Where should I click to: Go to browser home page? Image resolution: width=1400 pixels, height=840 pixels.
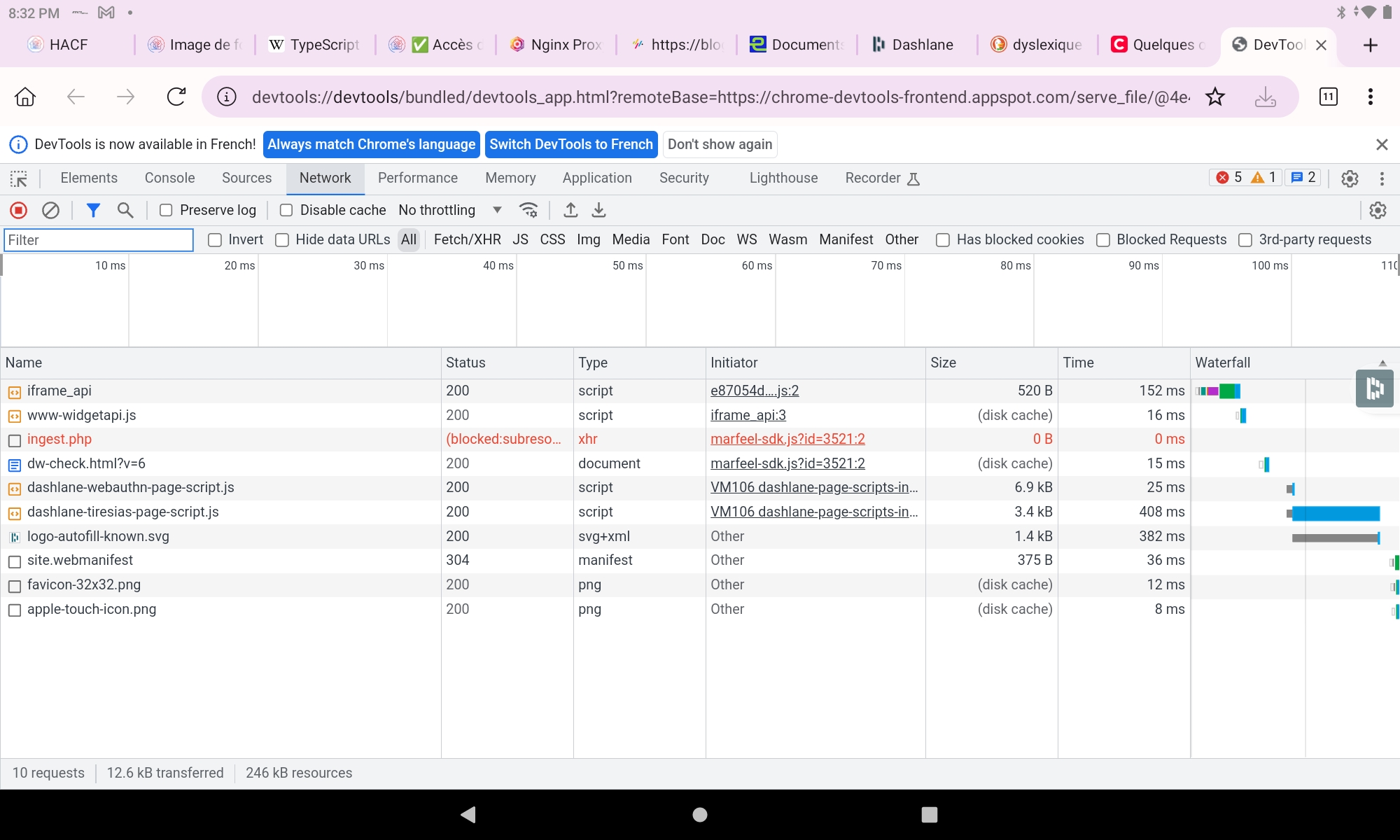pyautogui.click(x=25, y=97)
